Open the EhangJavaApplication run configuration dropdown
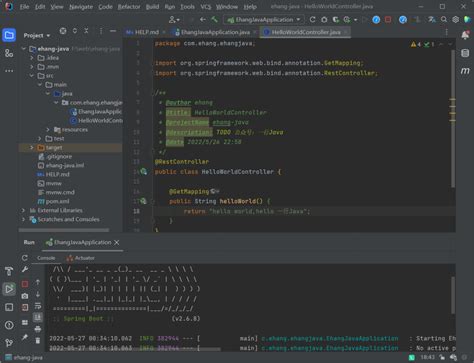474x363 pixels. coord(263,20)
